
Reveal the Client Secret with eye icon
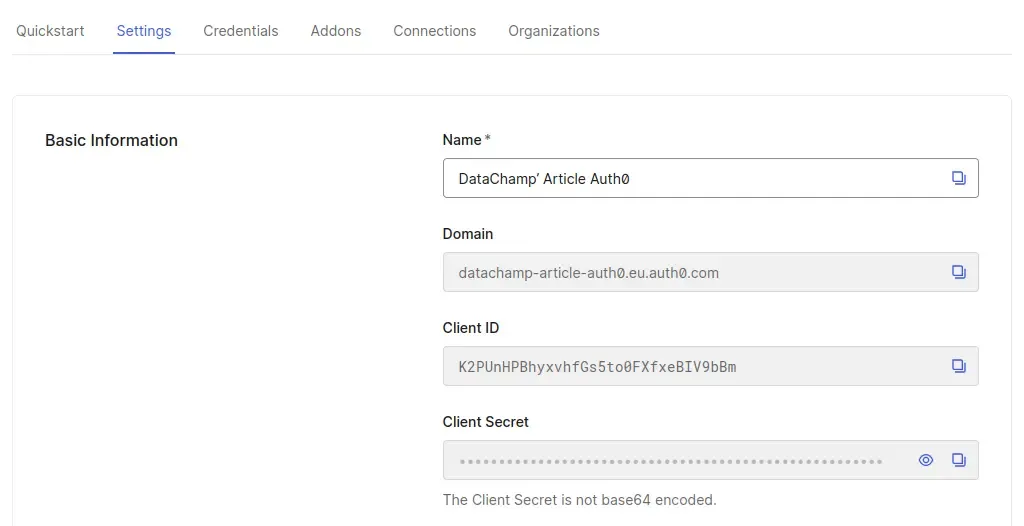pos(925,460)
